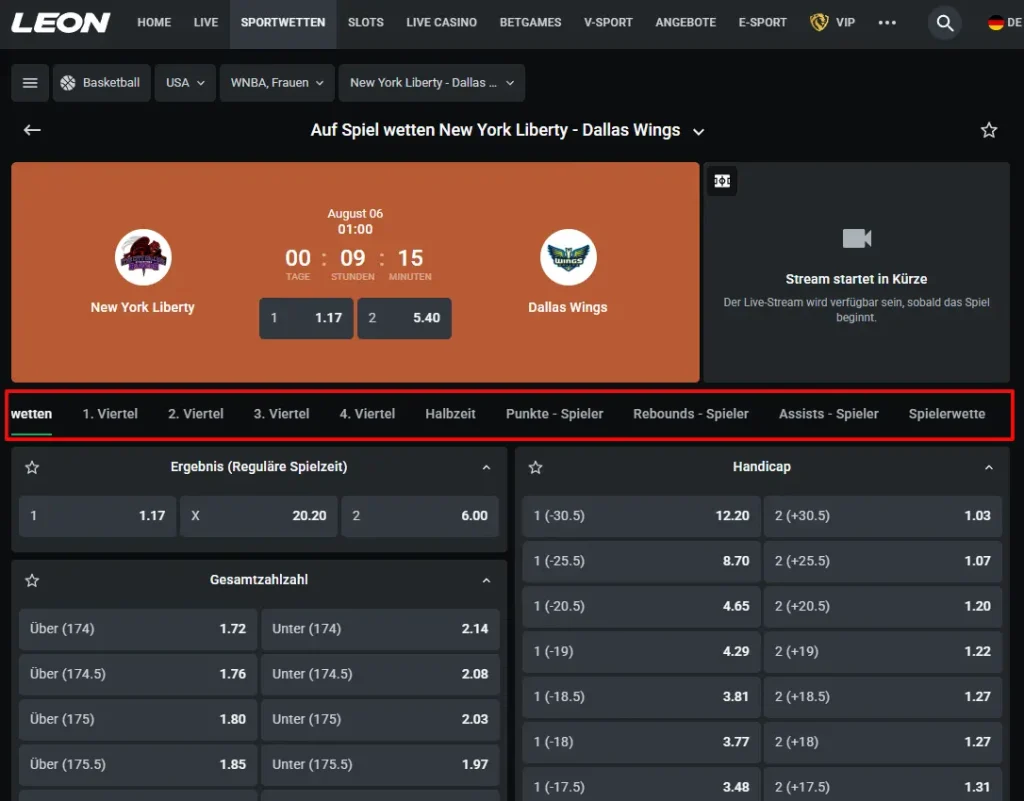Open the New York Liberty - Dallas match dropdown
1024x801 pixels.
pos(432,83)
